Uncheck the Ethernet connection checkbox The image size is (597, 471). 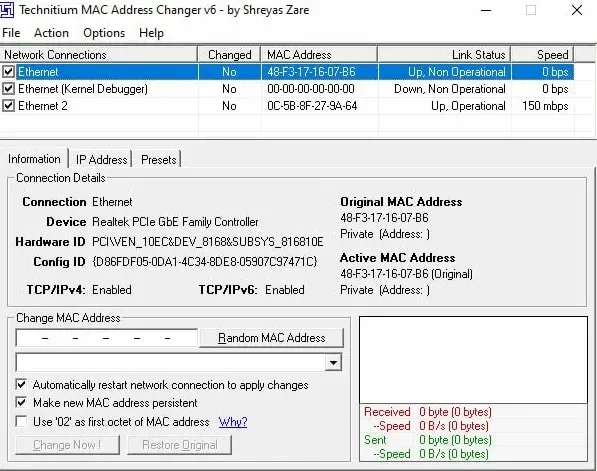pyautogui.click(x=8, y=72)
